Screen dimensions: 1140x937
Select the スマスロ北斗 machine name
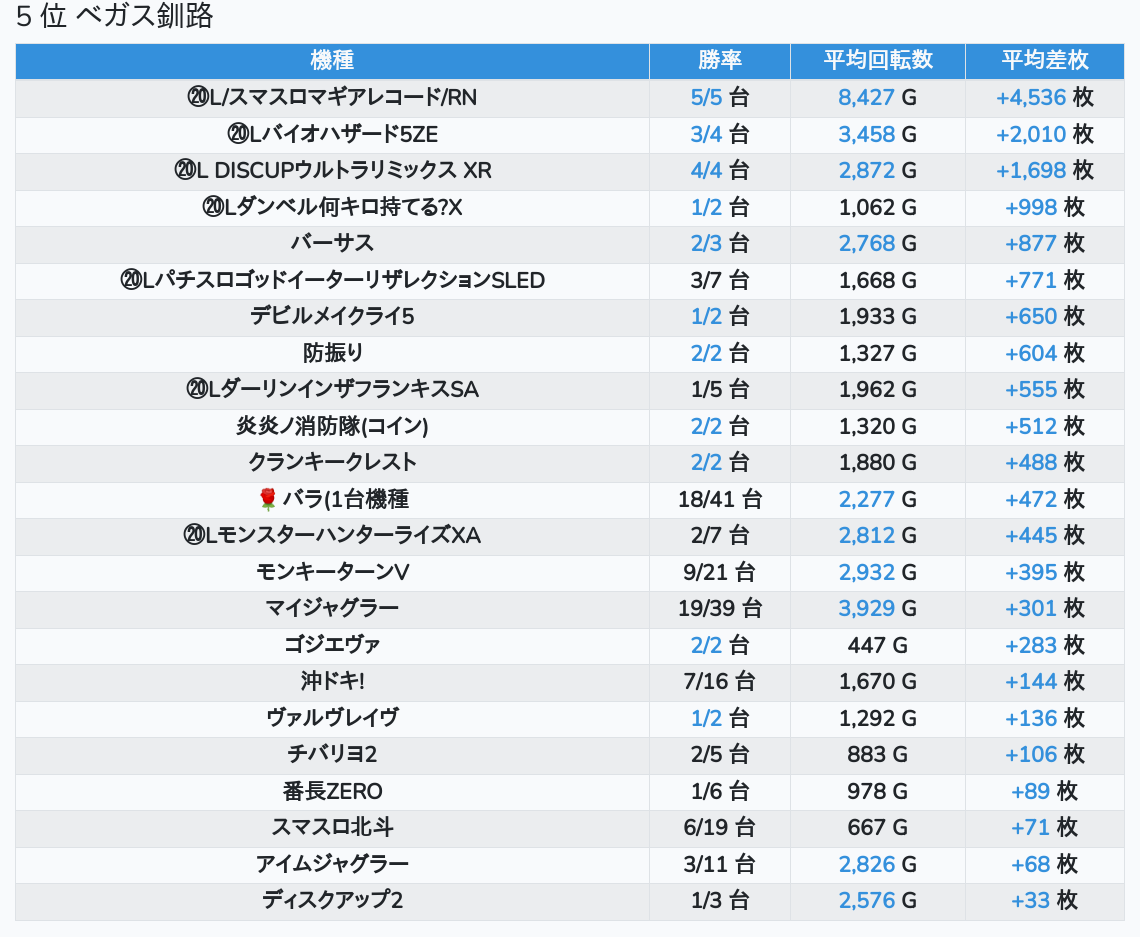[x=332, y=827]
